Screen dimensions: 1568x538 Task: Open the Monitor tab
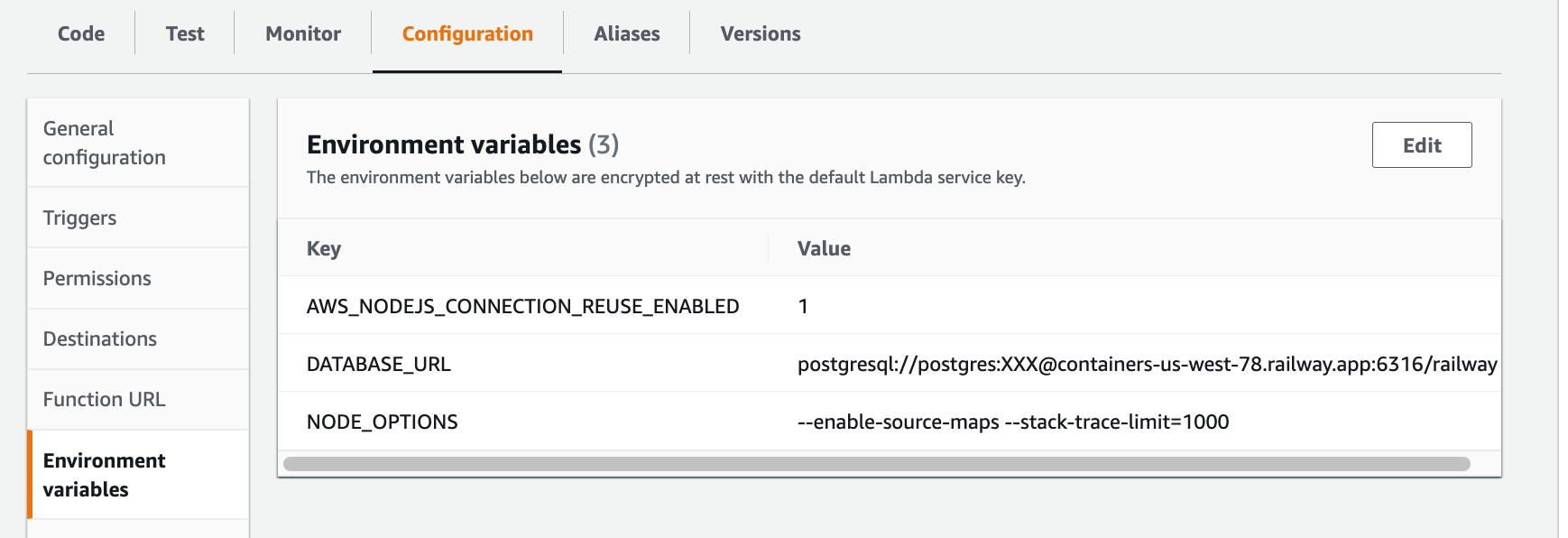303,33
